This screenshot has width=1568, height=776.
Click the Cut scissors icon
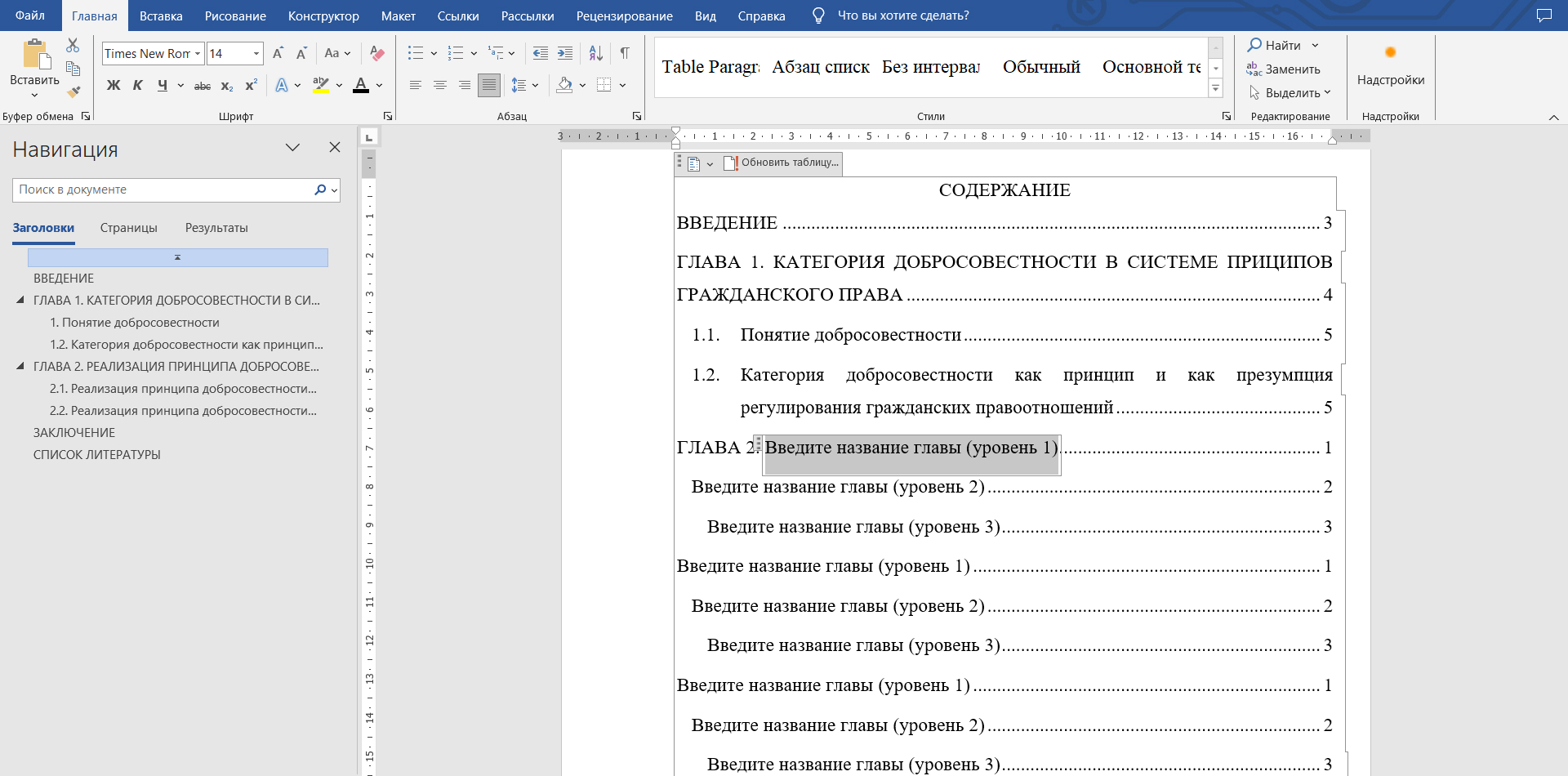coord(73,46)
